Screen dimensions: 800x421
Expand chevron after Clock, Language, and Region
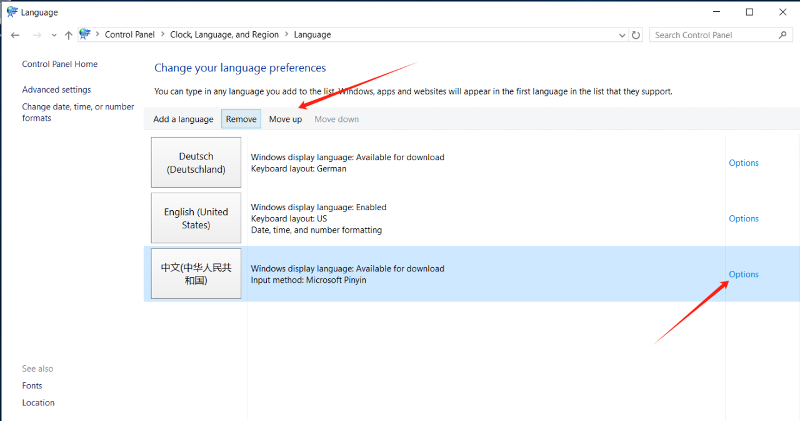click(x=286, y=34)
